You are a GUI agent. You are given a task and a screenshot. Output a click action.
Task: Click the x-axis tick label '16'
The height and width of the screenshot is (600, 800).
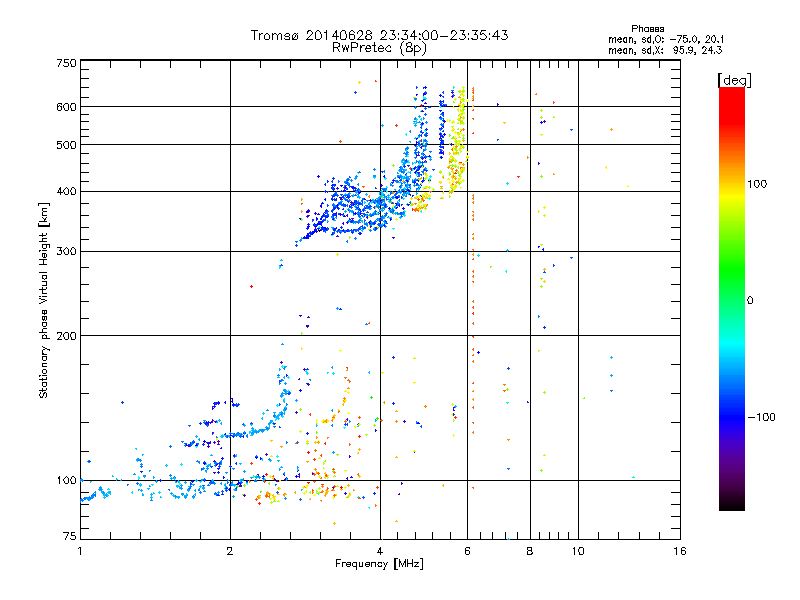pos(680,551)
